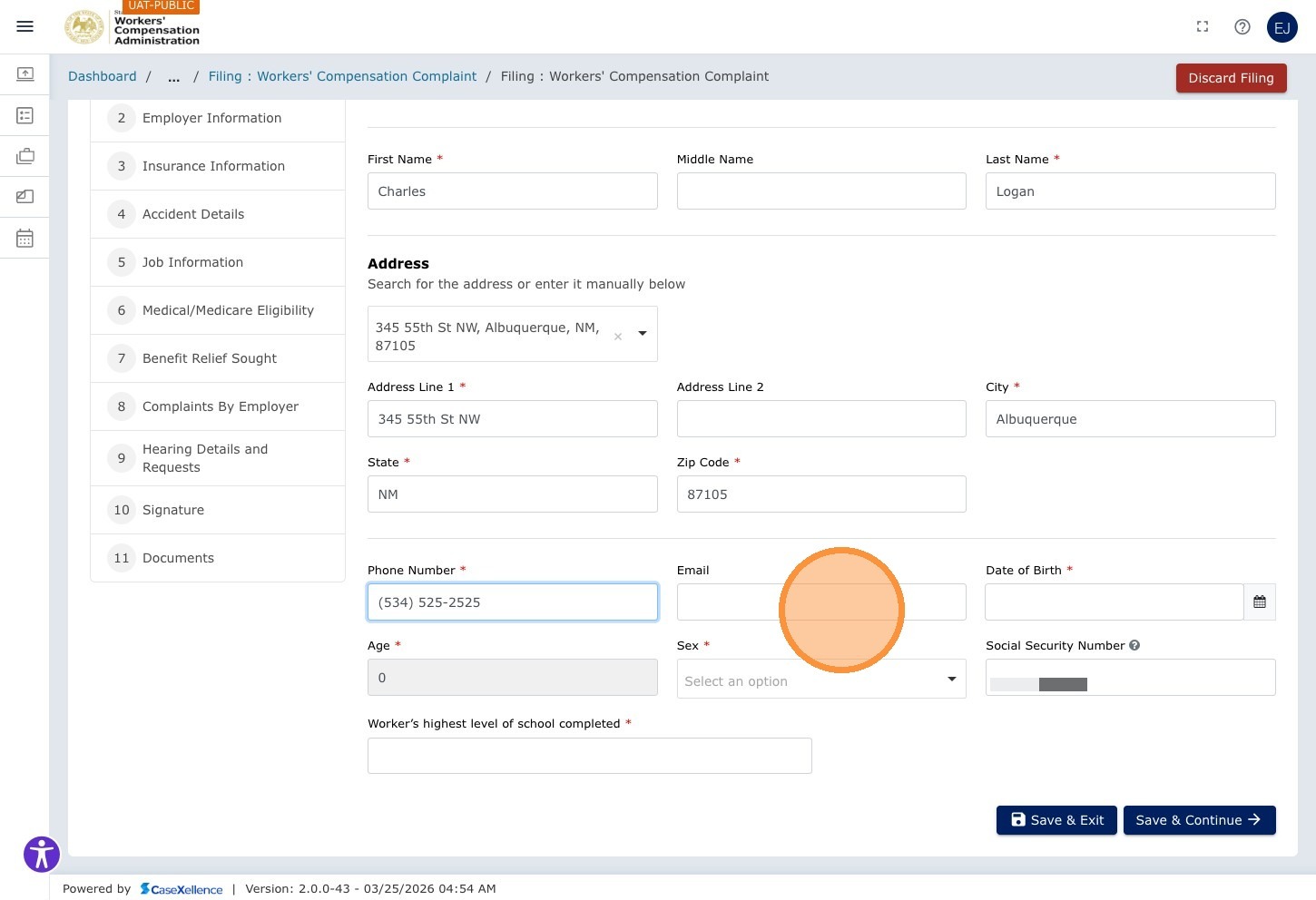This screenshot has width=1316, height=900.
Task: Click the Workers' Compensation Administration logo
Action: tap(133, 27)
